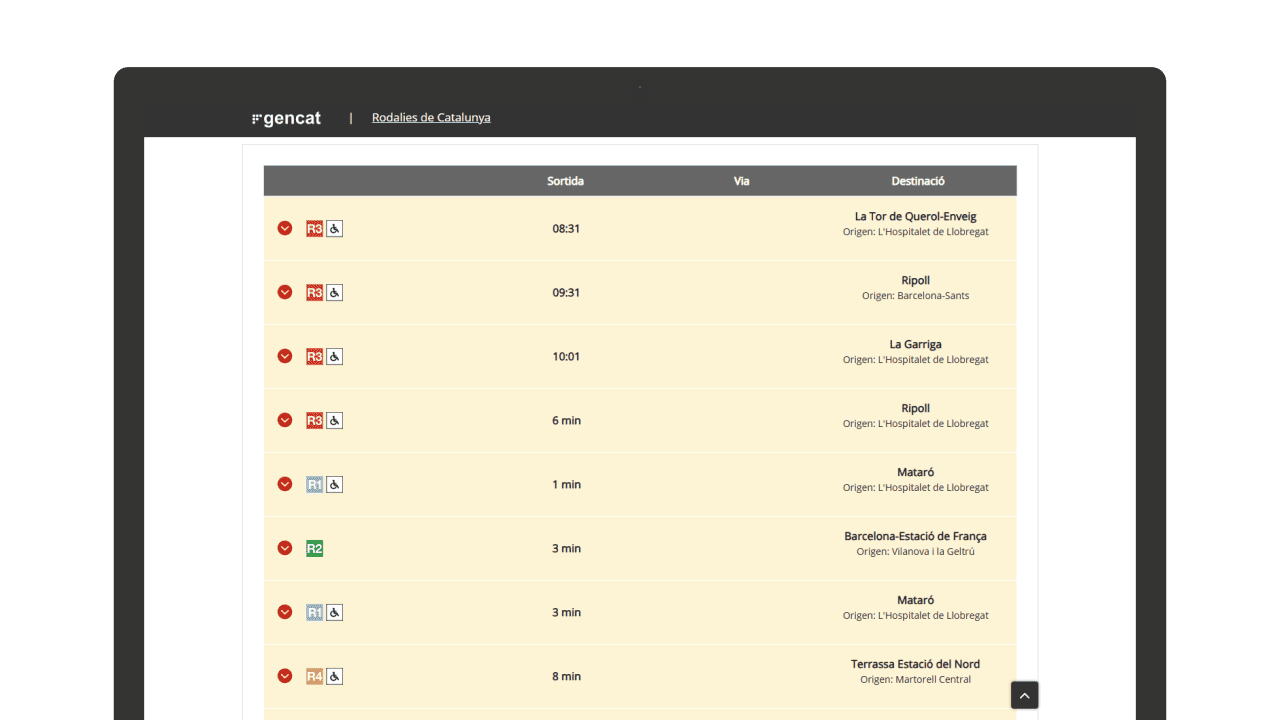Click the R3 badge on La Garriga train
1280x720 pixels.
(314, 357)
